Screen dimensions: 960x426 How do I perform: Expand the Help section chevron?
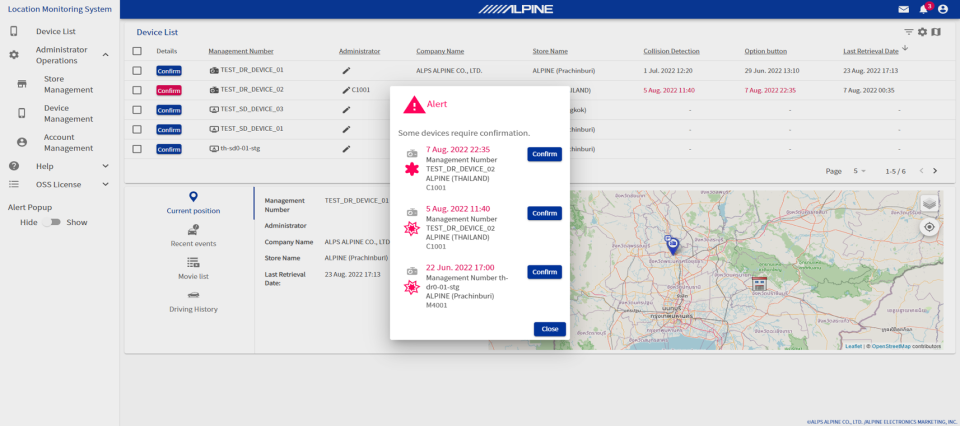105,166
